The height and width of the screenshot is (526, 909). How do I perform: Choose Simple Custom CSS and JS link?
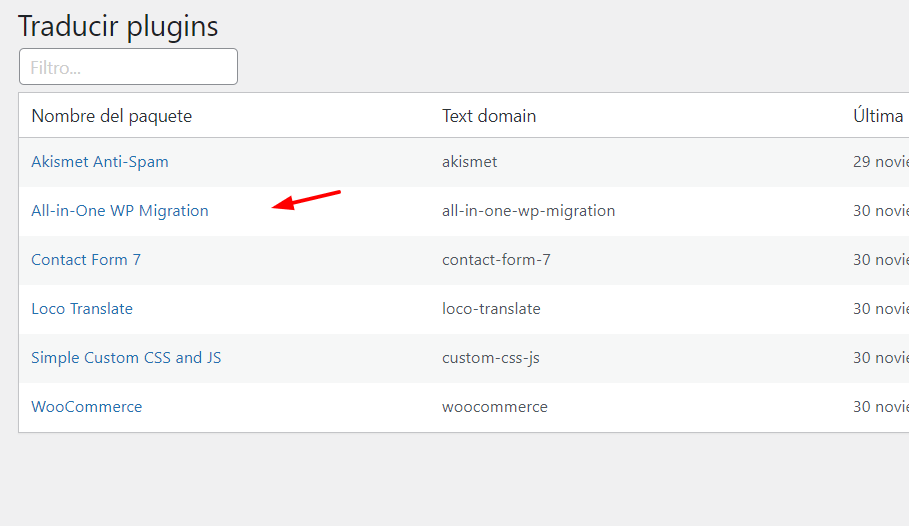(x=126, y=358)
